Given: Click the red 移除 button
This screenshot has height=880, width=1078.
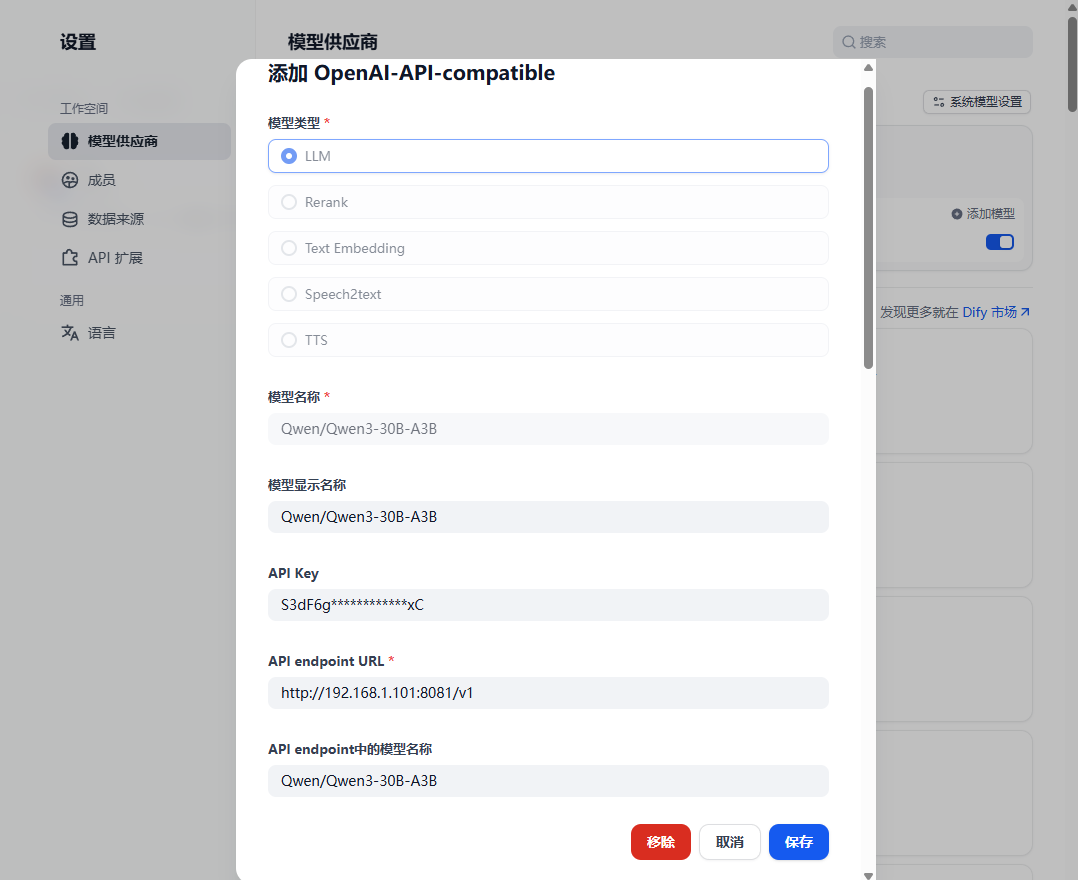Looking at the screenshot, I should [x=661, y=842].
